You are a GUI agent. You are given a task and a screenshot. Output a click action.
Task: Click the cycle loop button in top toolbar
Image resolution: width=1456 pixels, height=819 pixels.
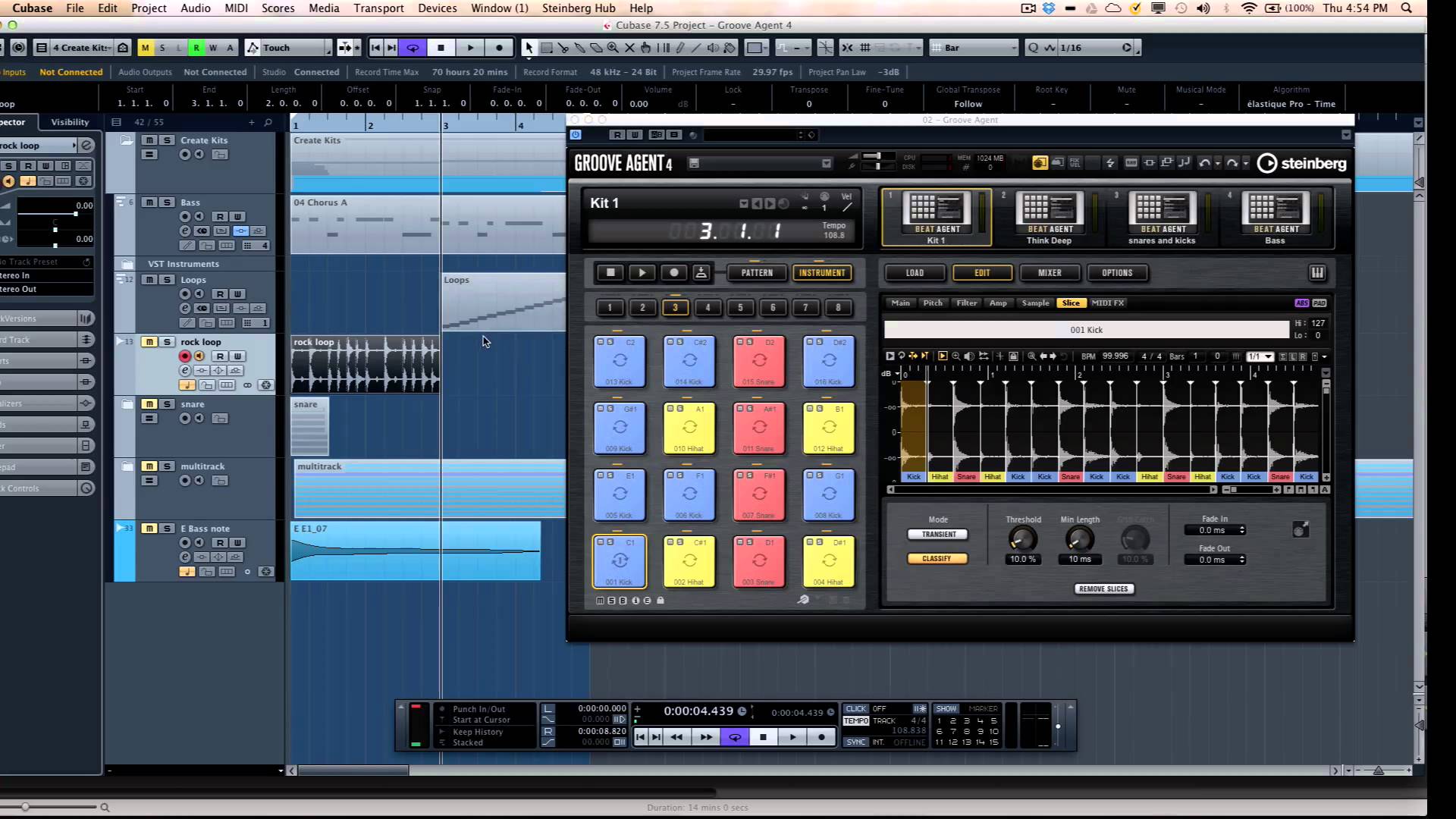click(413, 48)
